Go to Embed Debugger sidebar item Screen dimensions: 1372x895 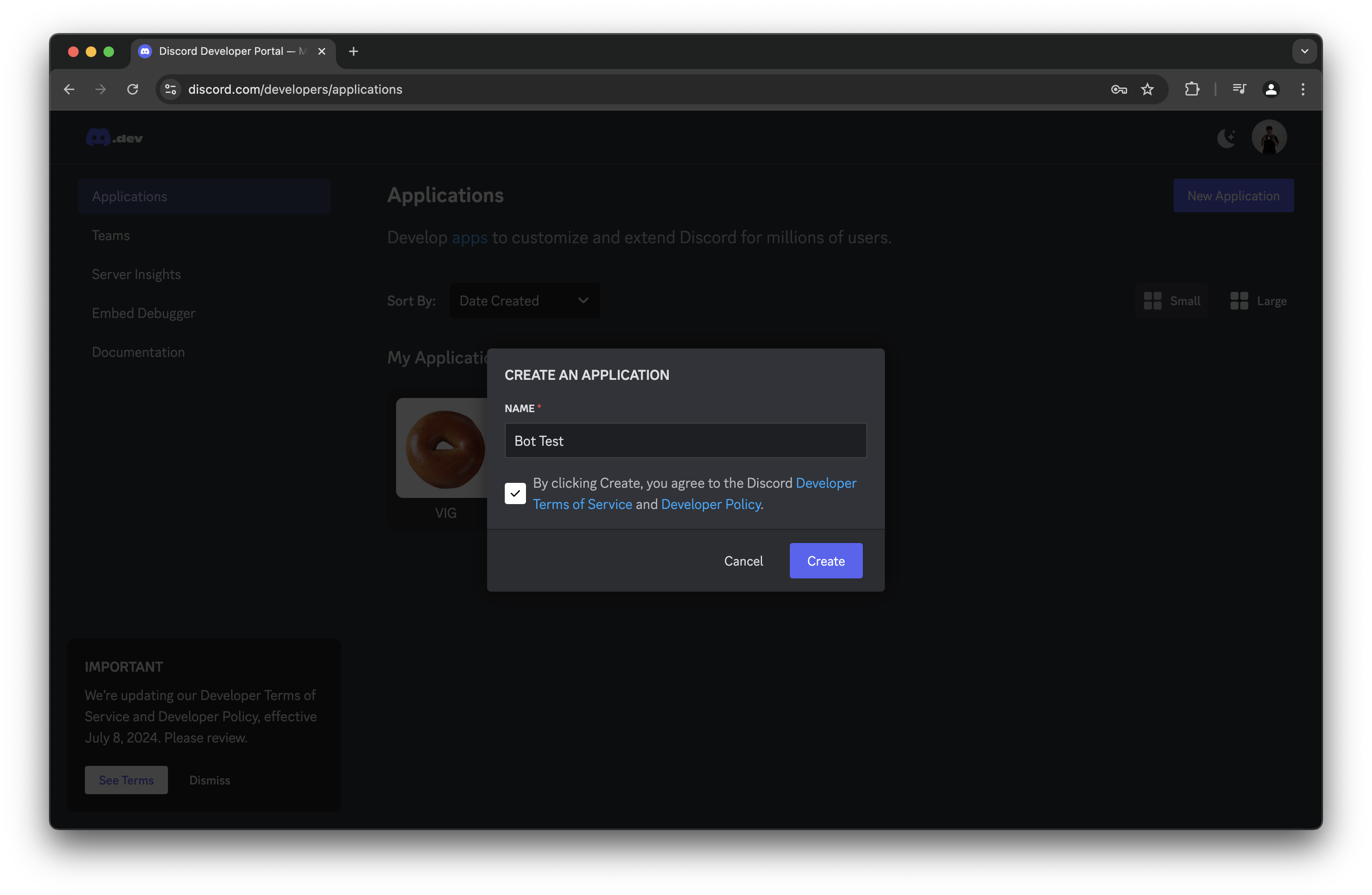pos(144,313)
